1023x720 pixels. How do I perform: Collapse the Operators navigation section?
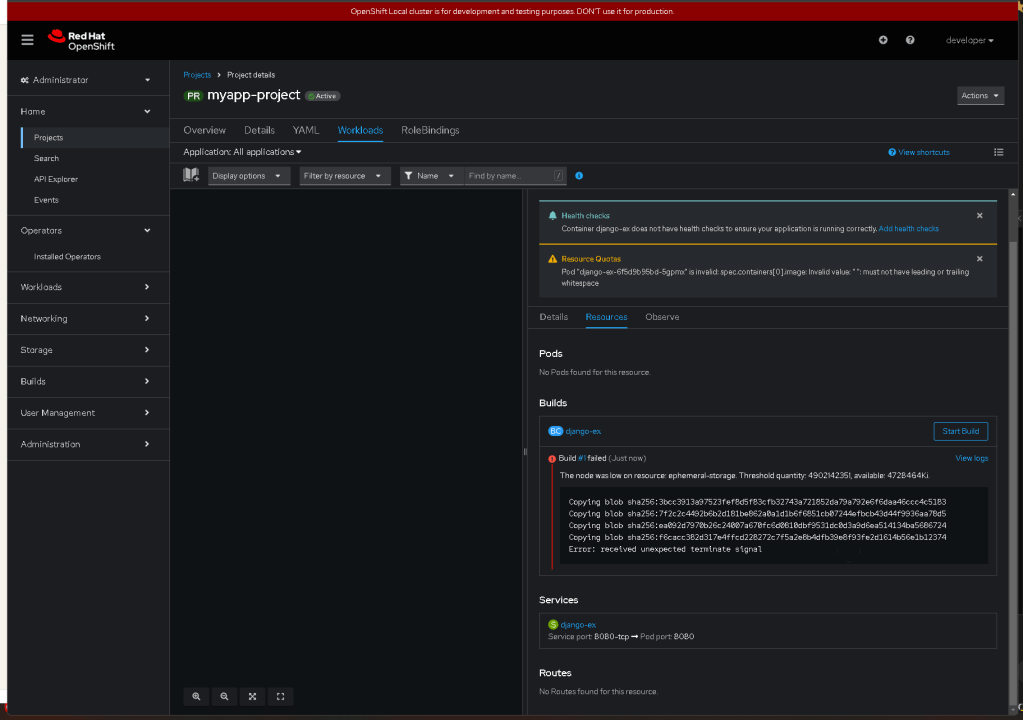[x=85, y=231]
